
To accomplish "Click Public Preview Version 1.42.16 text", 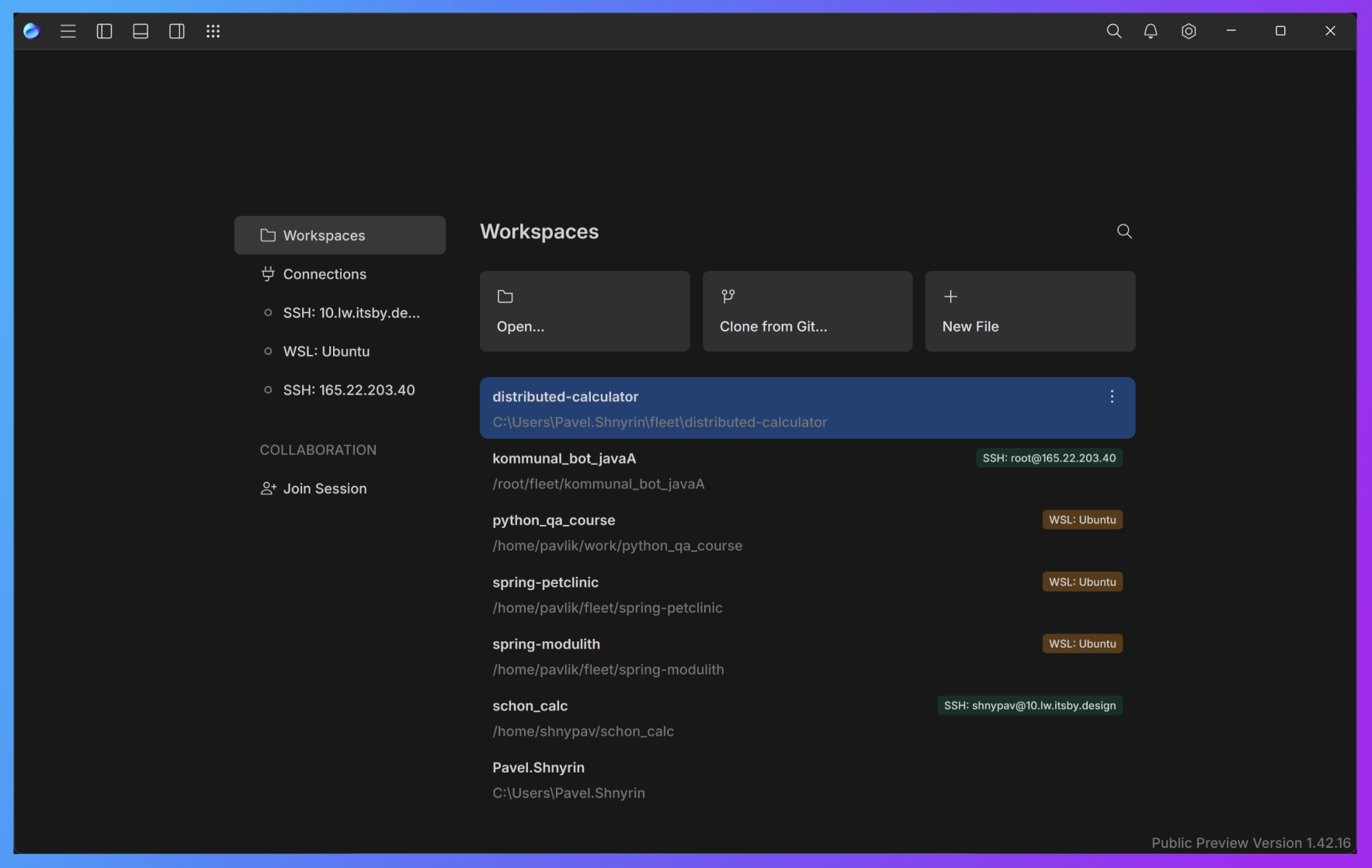I will tap(1251, 842).
